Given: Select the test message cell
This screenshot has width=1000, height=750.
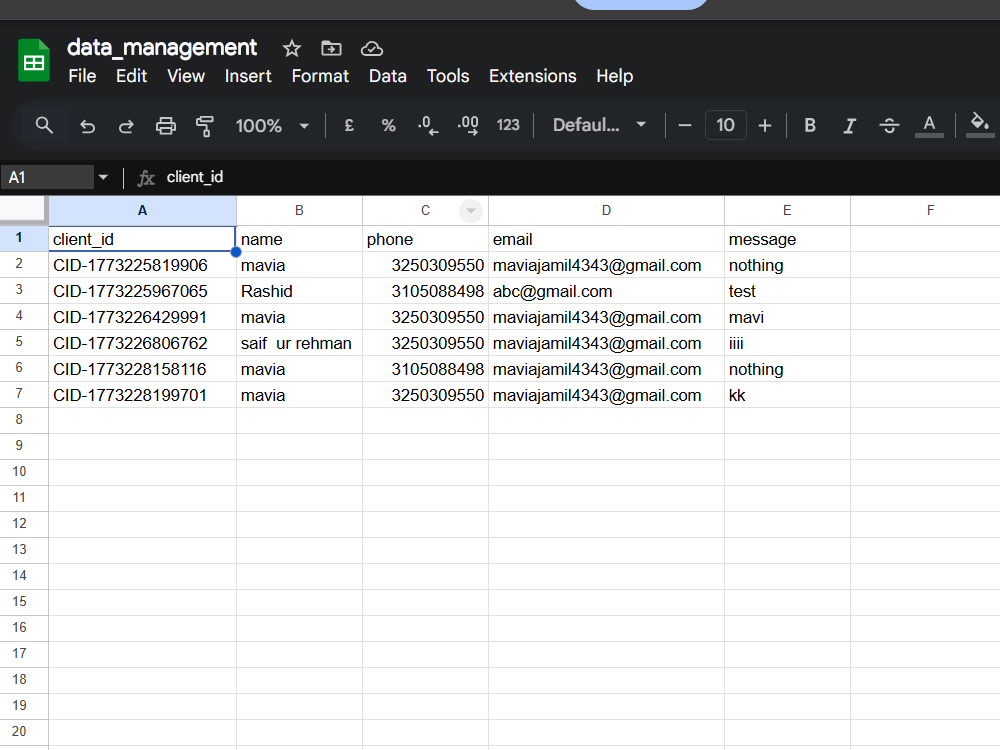Looking at the screenshot, I should coord(787,291).
